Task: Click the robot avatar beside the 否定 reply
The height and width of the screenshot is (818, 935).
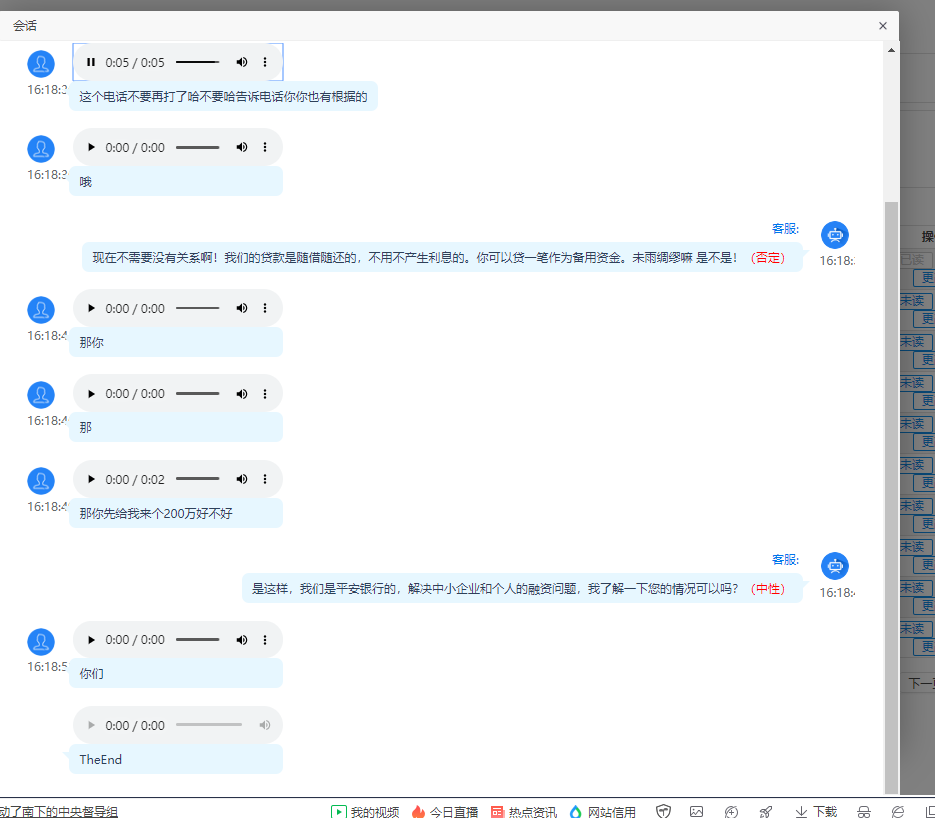Action: click(834, 235)
